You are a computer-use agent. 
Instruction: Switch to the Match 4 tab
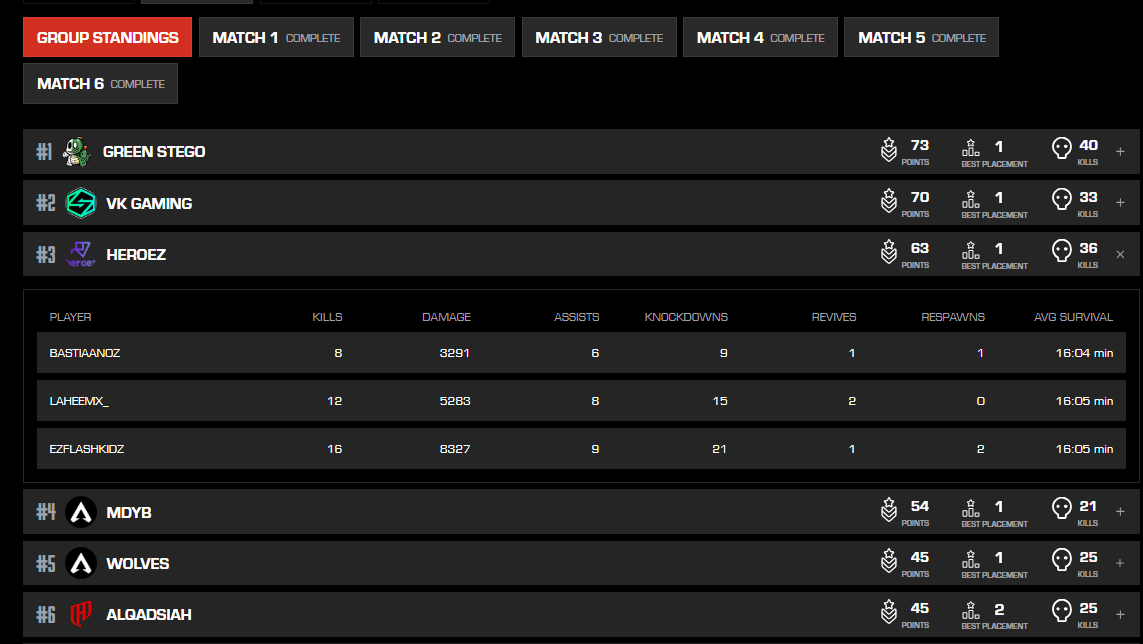[760, 37]
